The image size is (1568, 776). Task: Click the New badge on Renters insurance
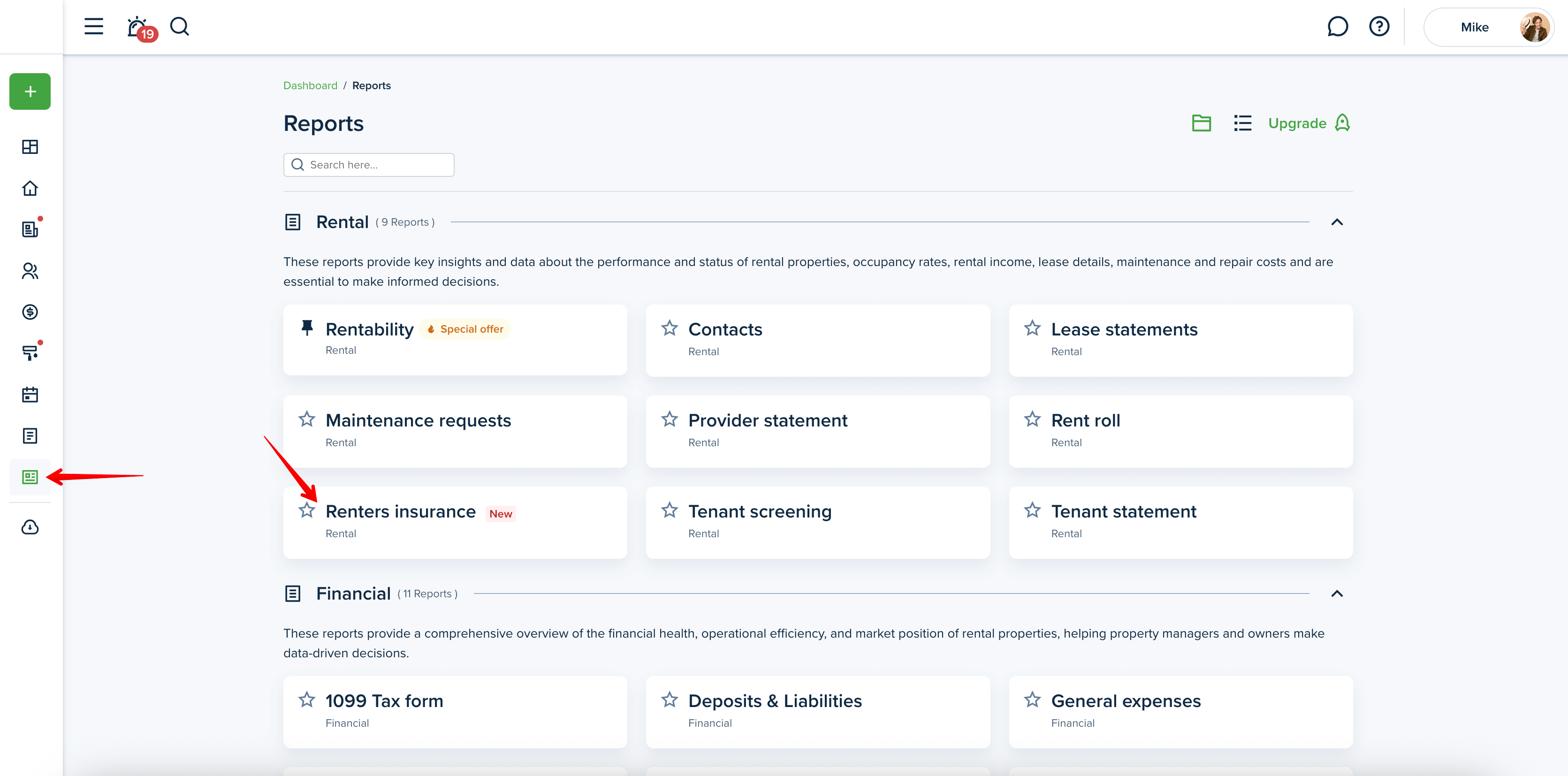[500, 514]
